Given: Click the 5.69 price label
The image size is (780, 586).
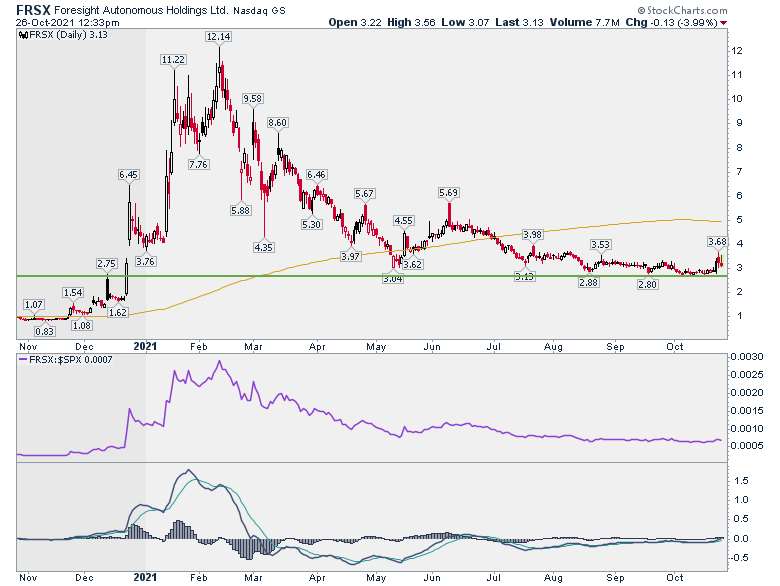Looking at the screenshot, I should click(x=448, y=193).
